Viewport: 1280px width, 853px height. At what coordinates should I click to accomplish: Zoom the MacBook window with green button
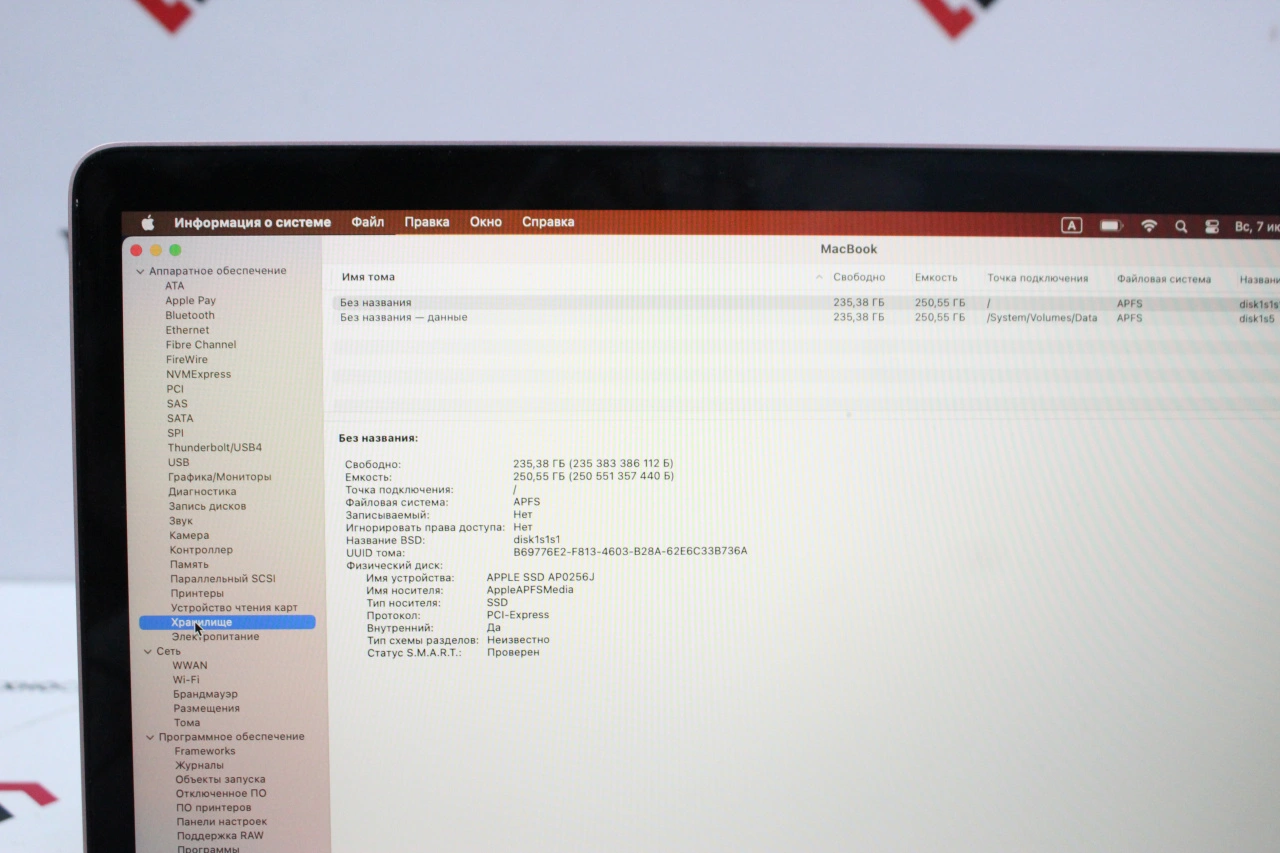coord(175,250)
